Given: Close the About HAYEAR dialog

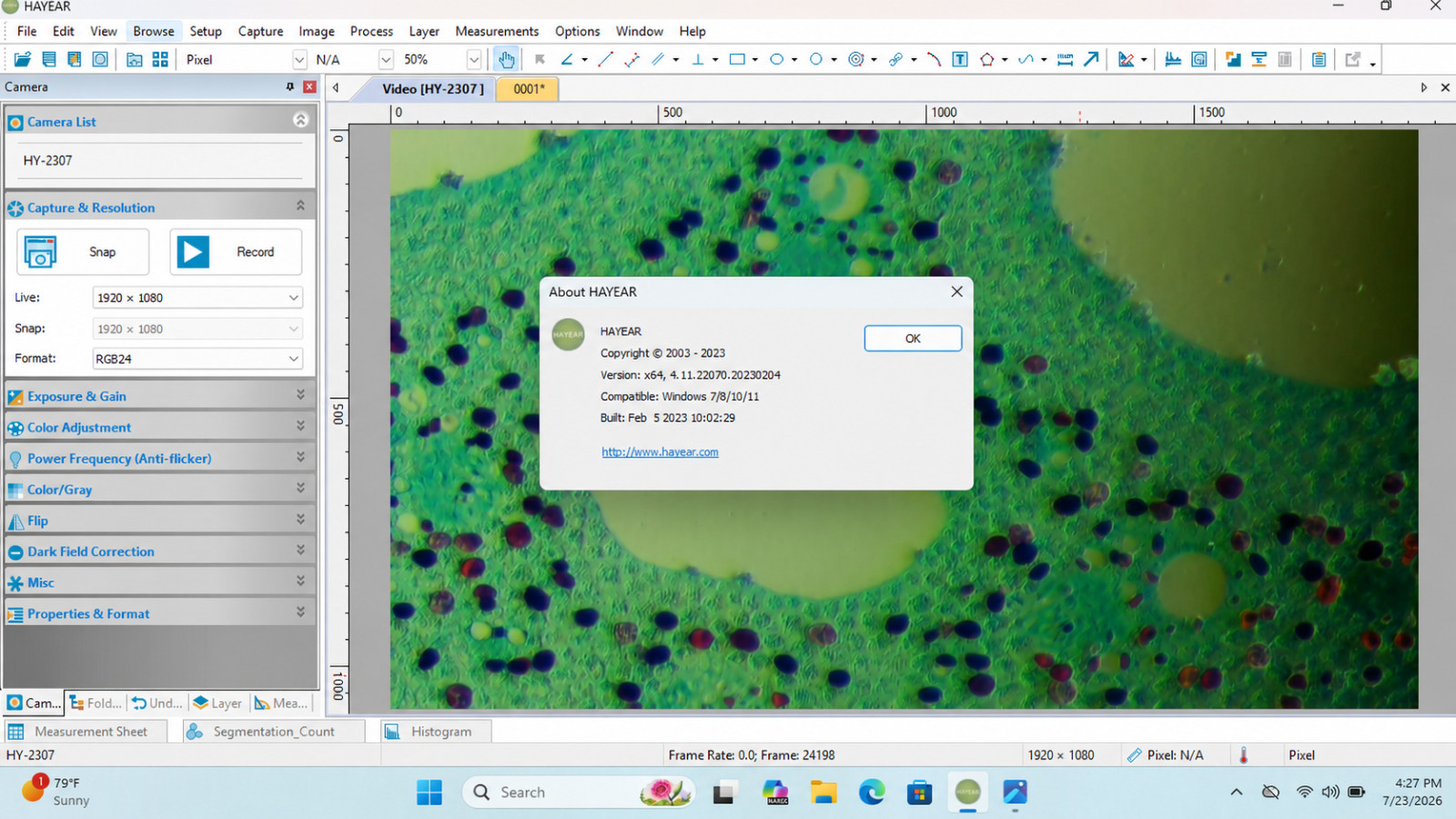Looking at the screenshot, I should (956, 291).
